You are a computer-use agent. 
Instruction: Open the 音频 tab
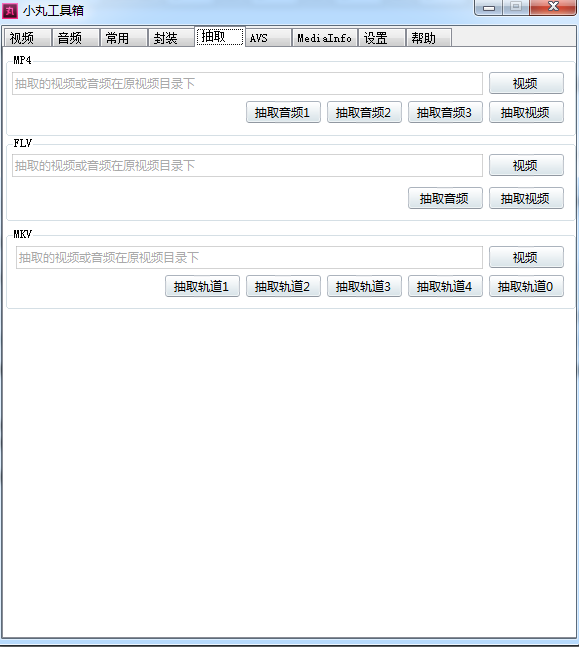click(76, 38)
